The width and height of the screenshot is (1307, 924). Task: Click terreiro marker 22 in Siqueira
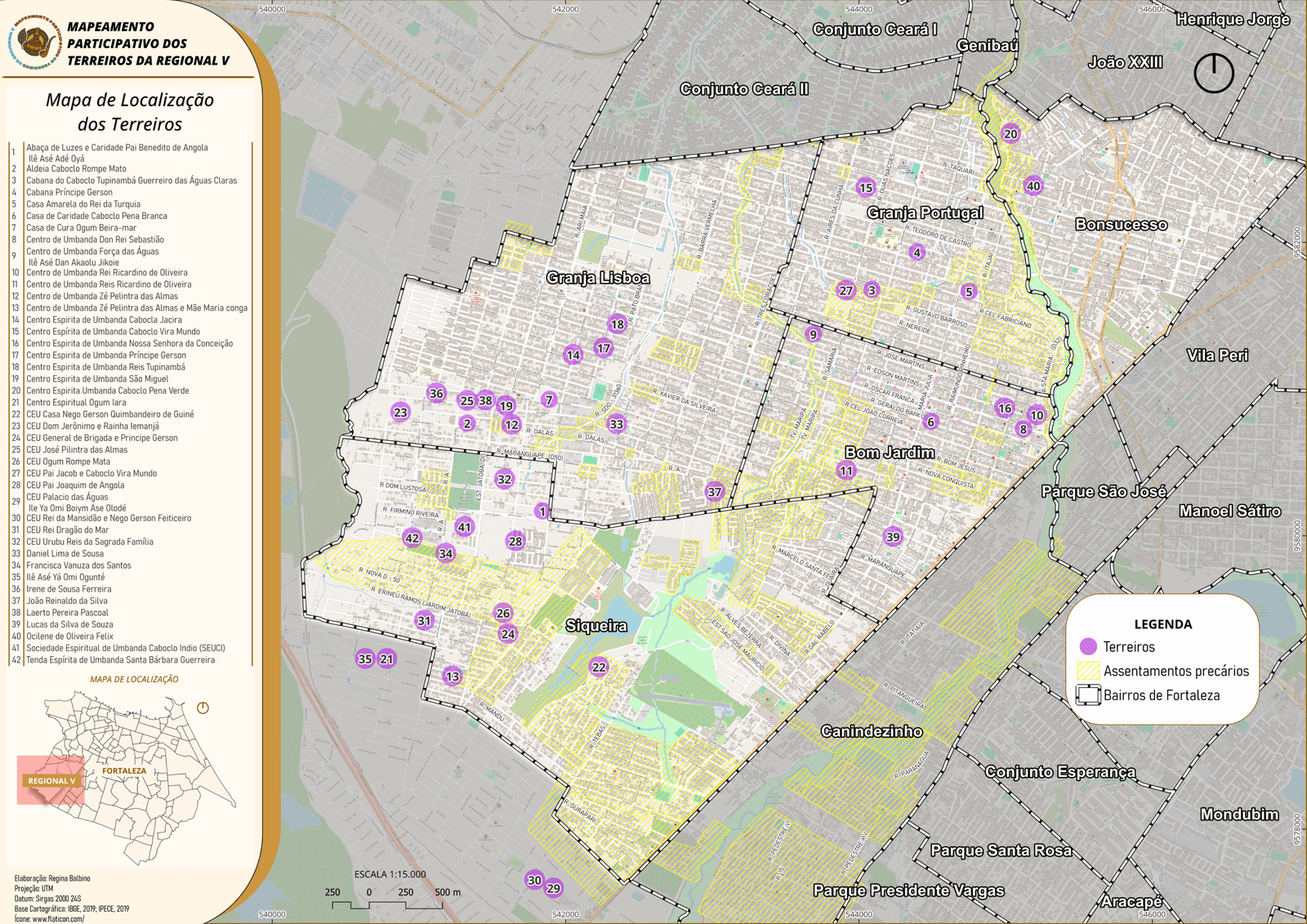pos(599,667)
